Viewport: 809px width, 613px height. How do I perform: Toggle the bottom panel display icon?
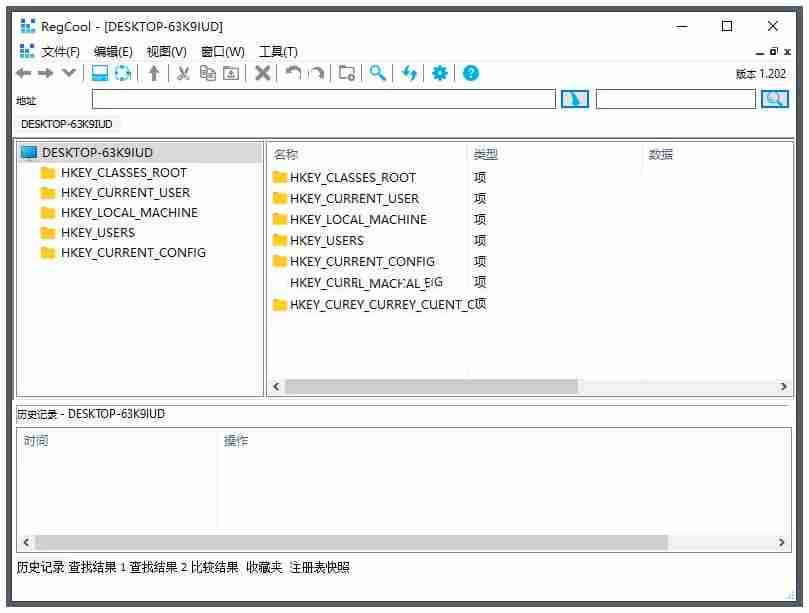point(100,73)
